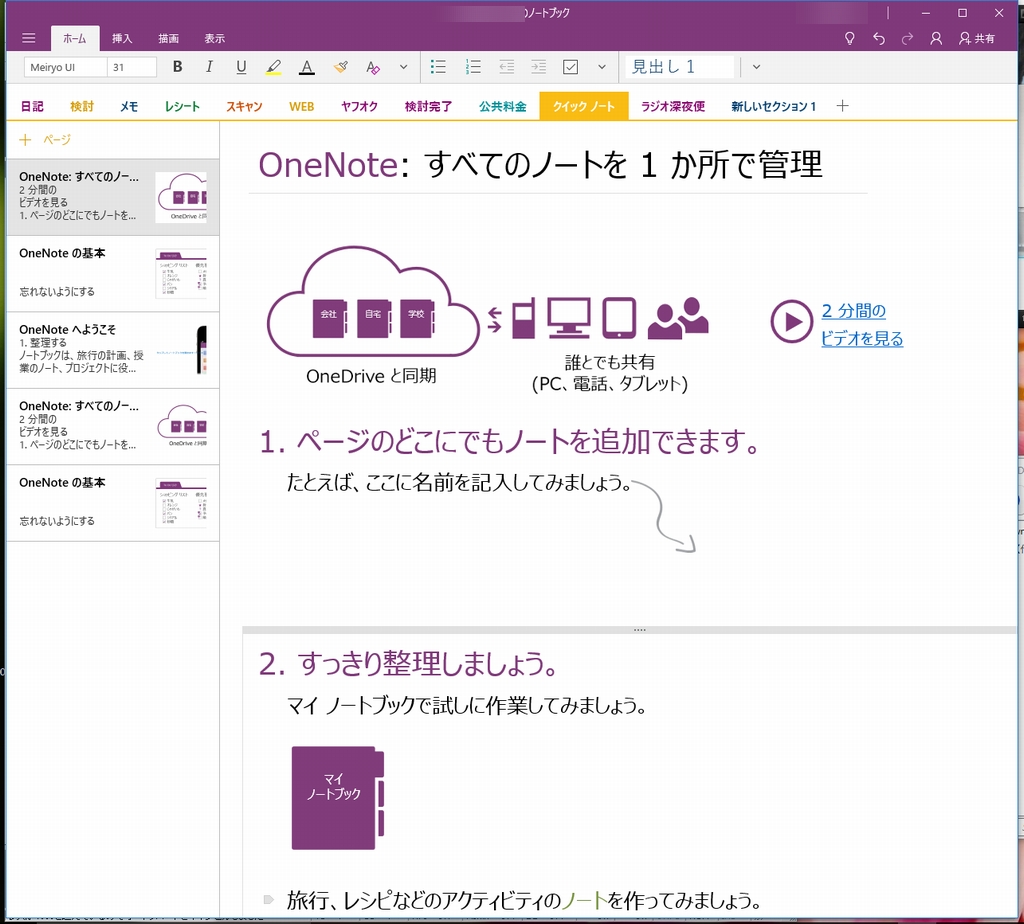Add a new section with plus
The height and width of the screenshot is (924, 1024).
842,106
